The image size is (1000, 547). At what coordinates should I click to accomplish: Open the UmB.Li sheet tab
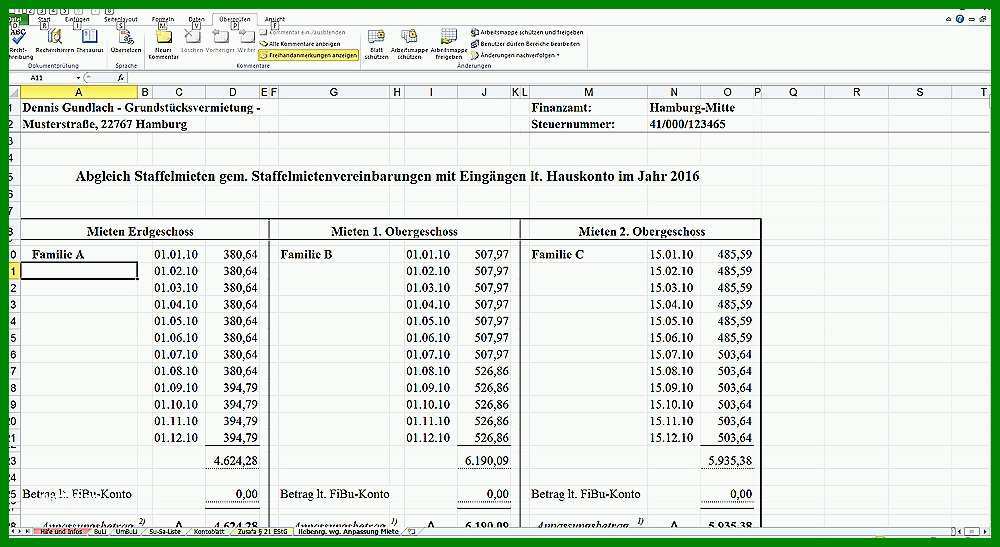click(126, 531)
